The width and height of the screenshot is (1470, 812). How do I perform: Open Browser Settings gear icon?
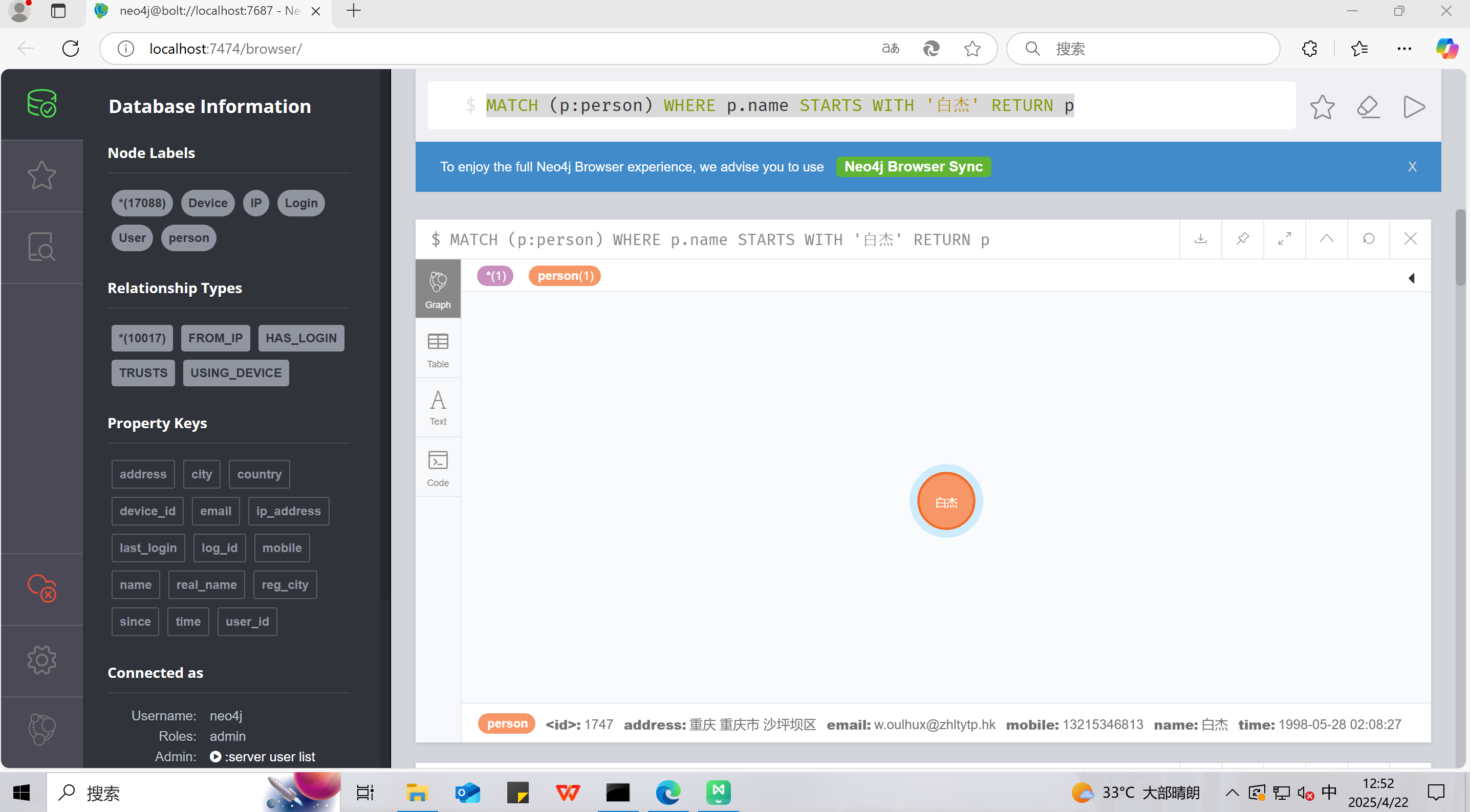41,660
